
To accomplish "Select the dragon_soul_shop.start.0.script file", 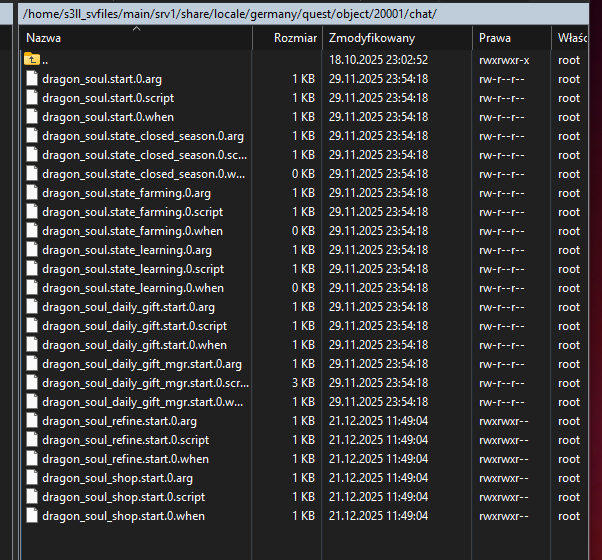I will point(123,497).
